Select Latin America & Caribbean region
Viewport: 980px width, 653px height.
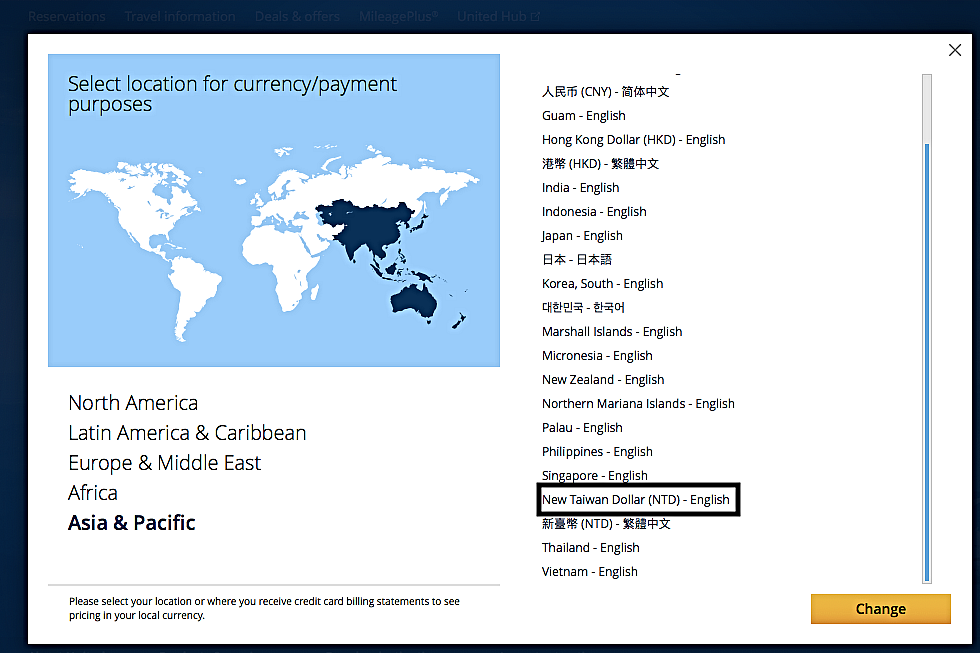(x=187, y=433)
